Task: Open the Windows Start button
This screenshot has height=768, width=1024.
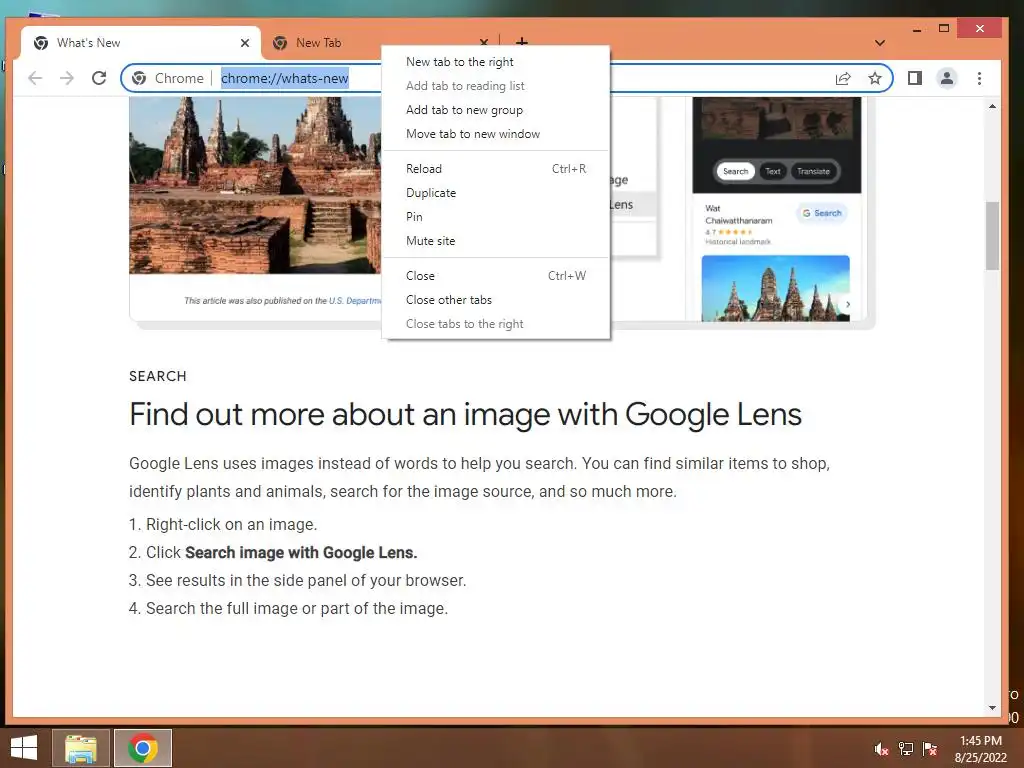Action: pyautogui.click(x=24, y=748)
